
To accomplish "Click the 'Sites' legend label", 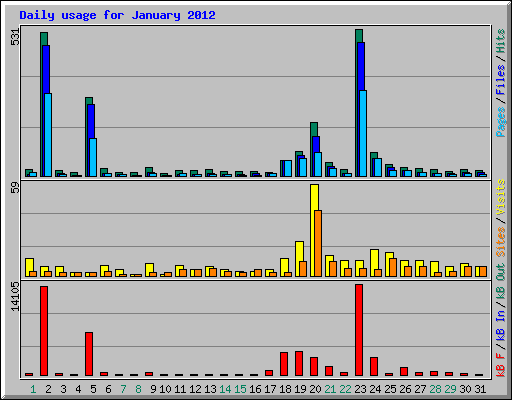I will (x=501, y=242).
